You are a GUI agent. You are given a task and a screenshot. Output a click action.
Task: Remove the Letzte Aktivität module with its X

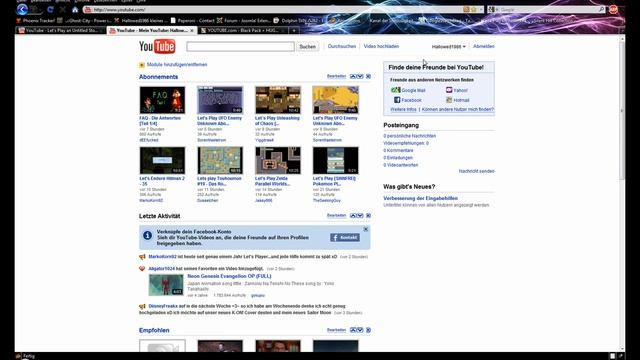coord(368,216)
